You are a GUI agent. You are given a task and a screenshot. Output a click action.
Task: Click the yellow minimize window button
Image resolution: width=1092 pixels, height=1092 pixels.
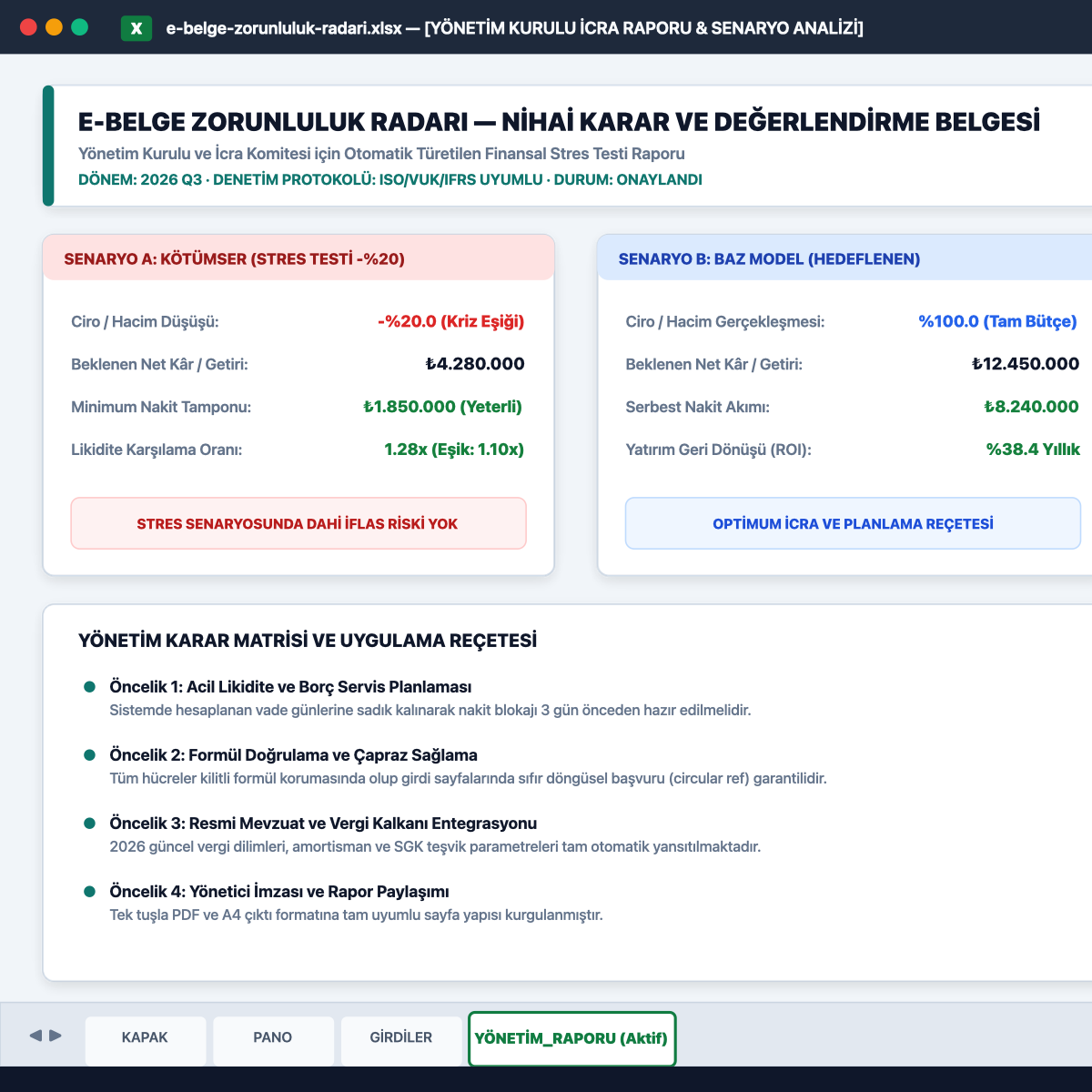tap(54, 27)
